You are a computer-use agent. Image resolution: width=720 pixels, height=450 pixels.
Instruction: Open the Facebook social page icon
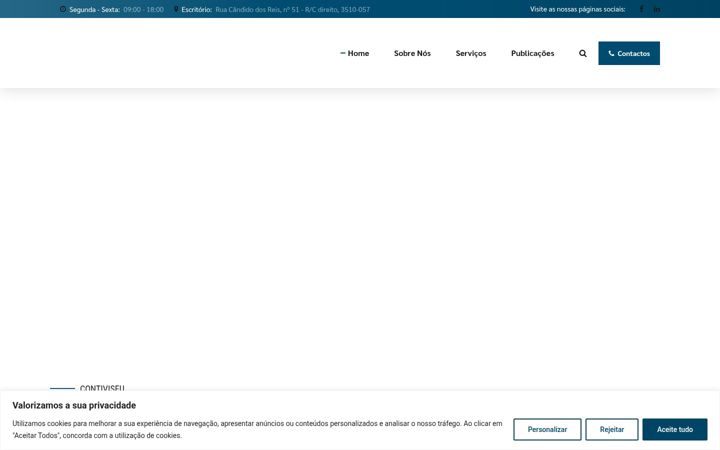pyautogui.click(x=641, y=9)
